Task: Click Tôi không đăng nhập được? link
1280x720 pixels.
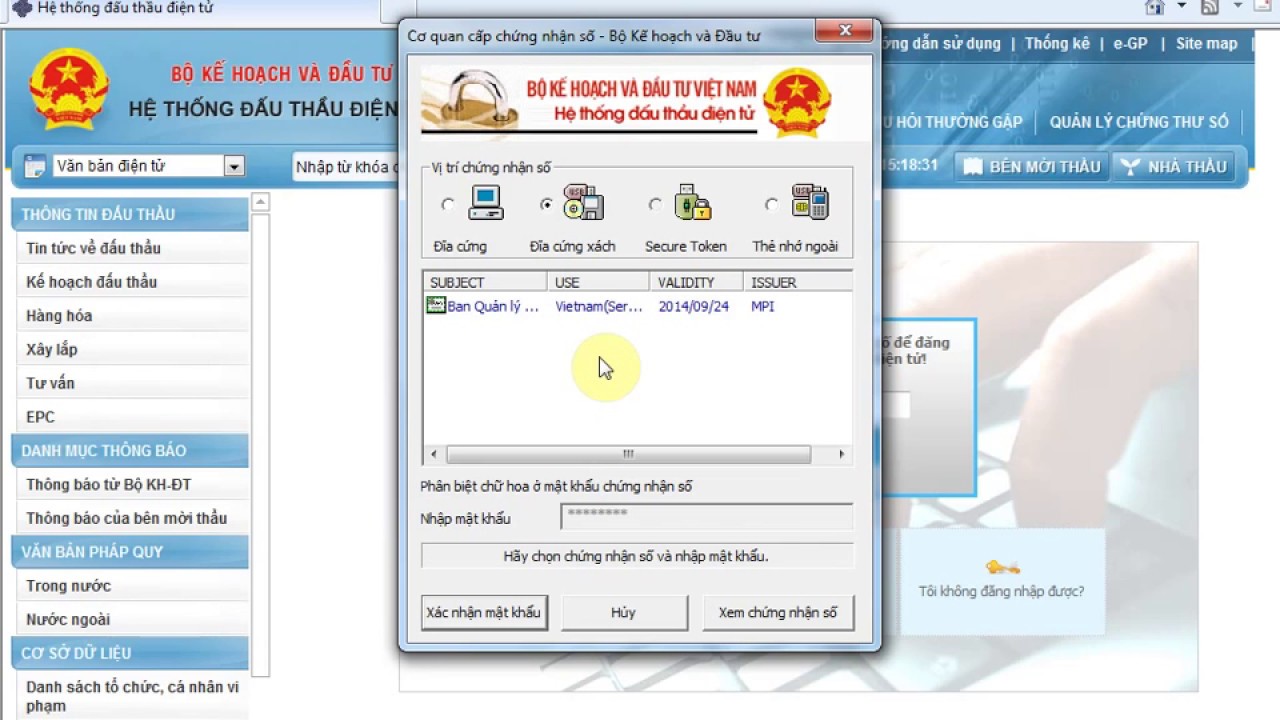Action: click(1001, 592)
